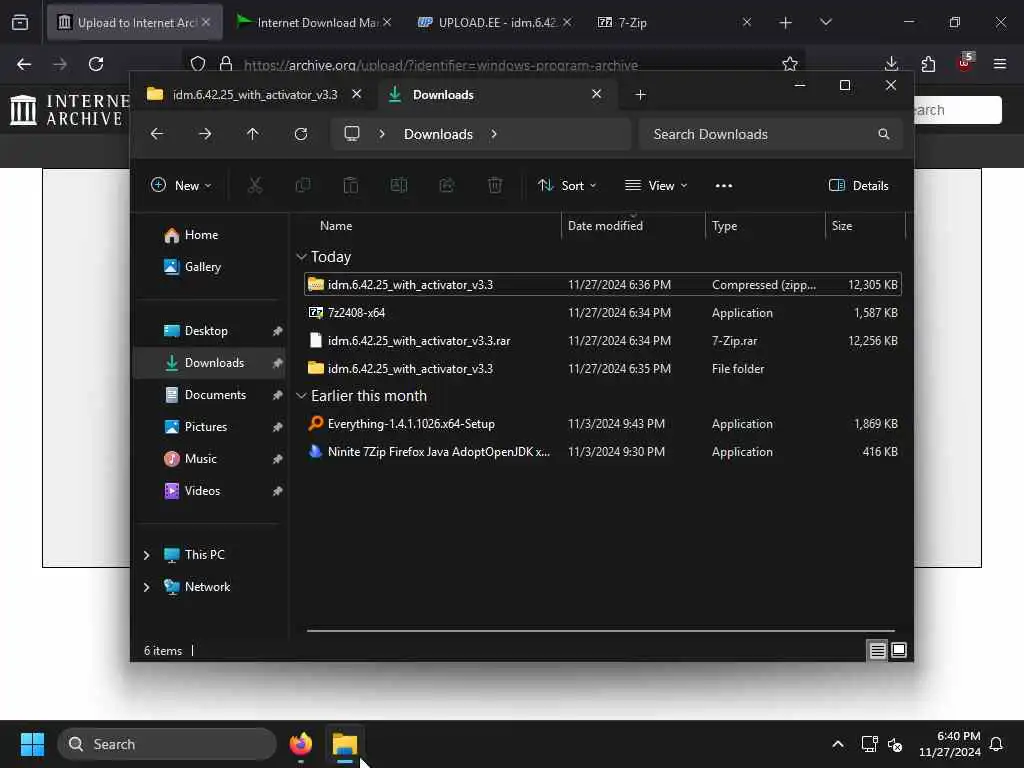Open the New item dropdown

point(181,185)
